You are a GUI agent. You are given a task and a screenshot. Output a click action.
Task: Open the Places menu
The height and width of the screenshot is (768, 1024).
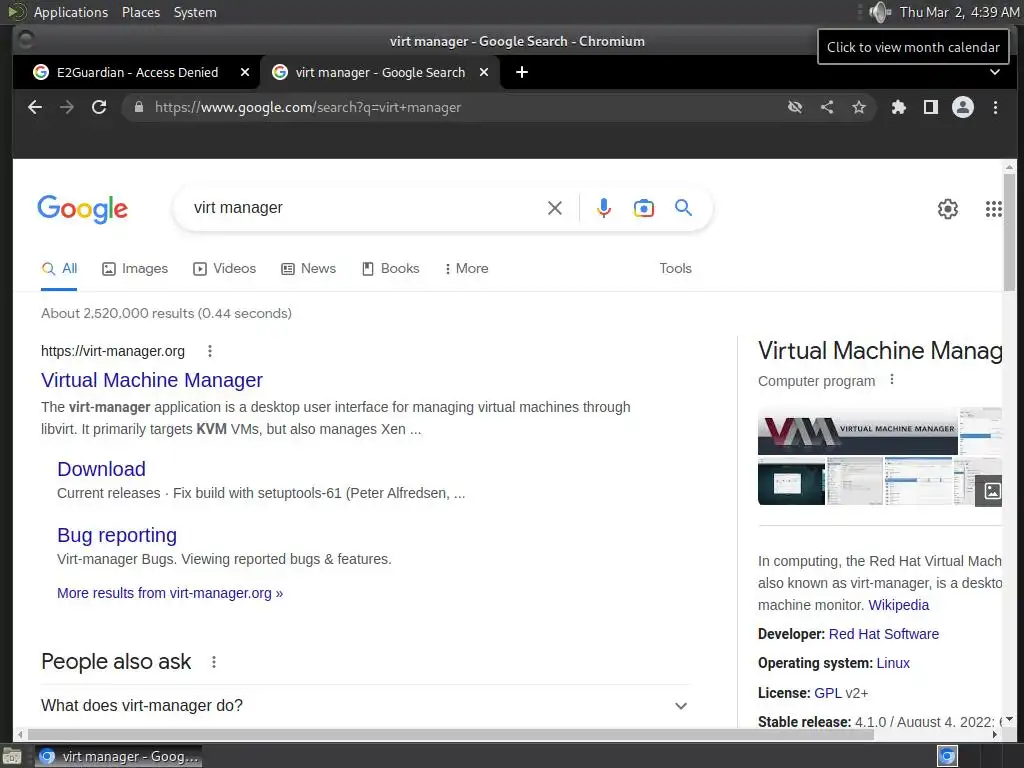coord(140,12)
